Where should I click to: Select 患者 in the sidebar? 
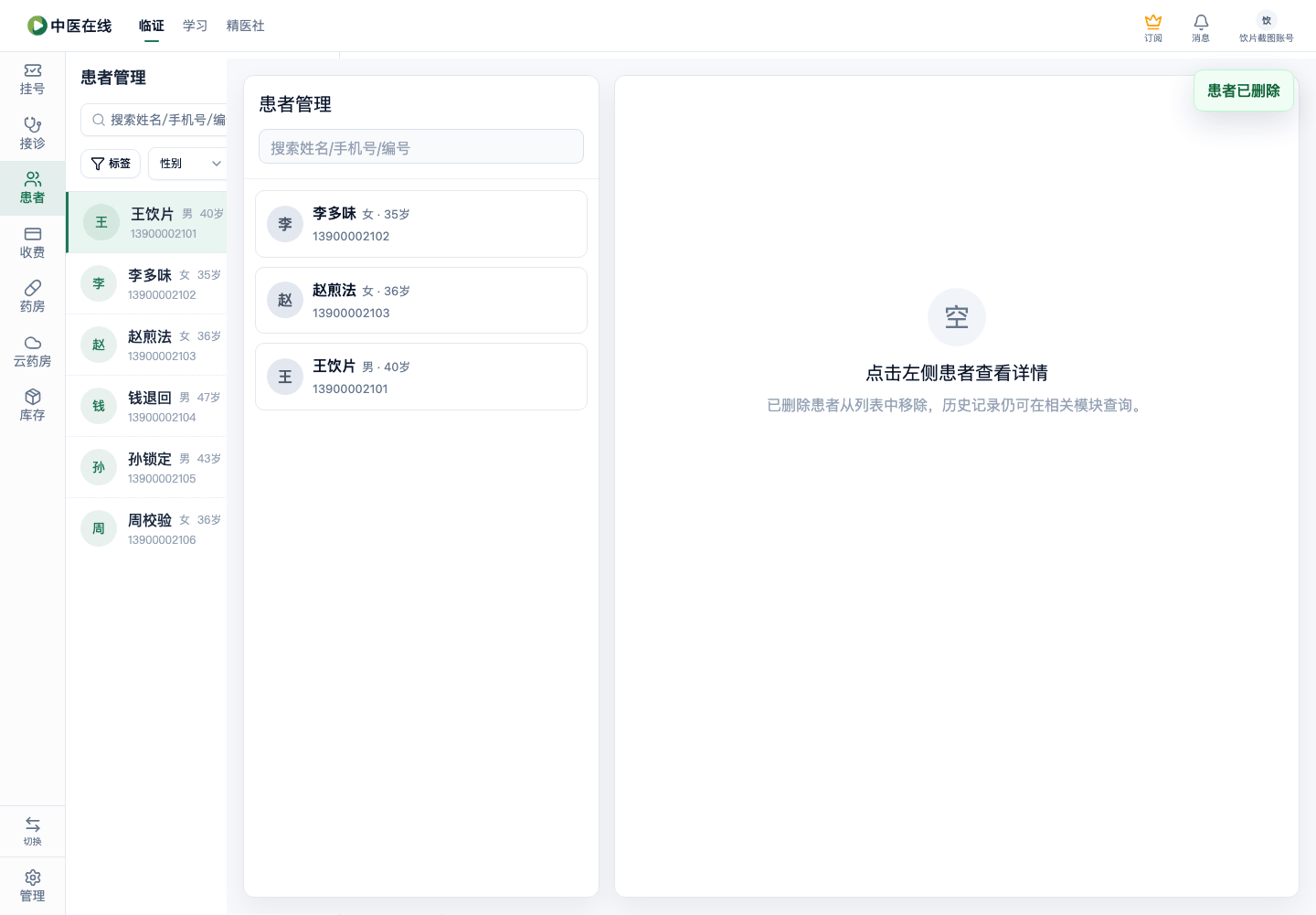click(33, 188)
